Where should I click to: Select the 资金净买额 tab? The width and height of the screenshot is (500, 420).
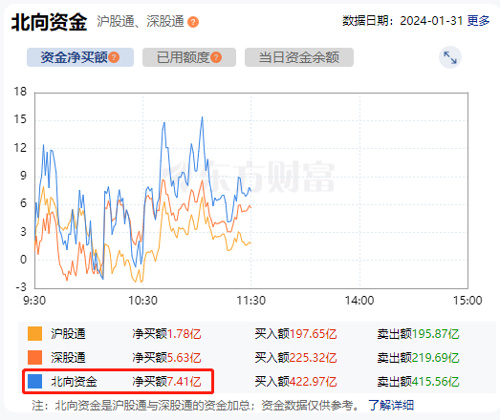pyautogui.click(x=80, y=57)
